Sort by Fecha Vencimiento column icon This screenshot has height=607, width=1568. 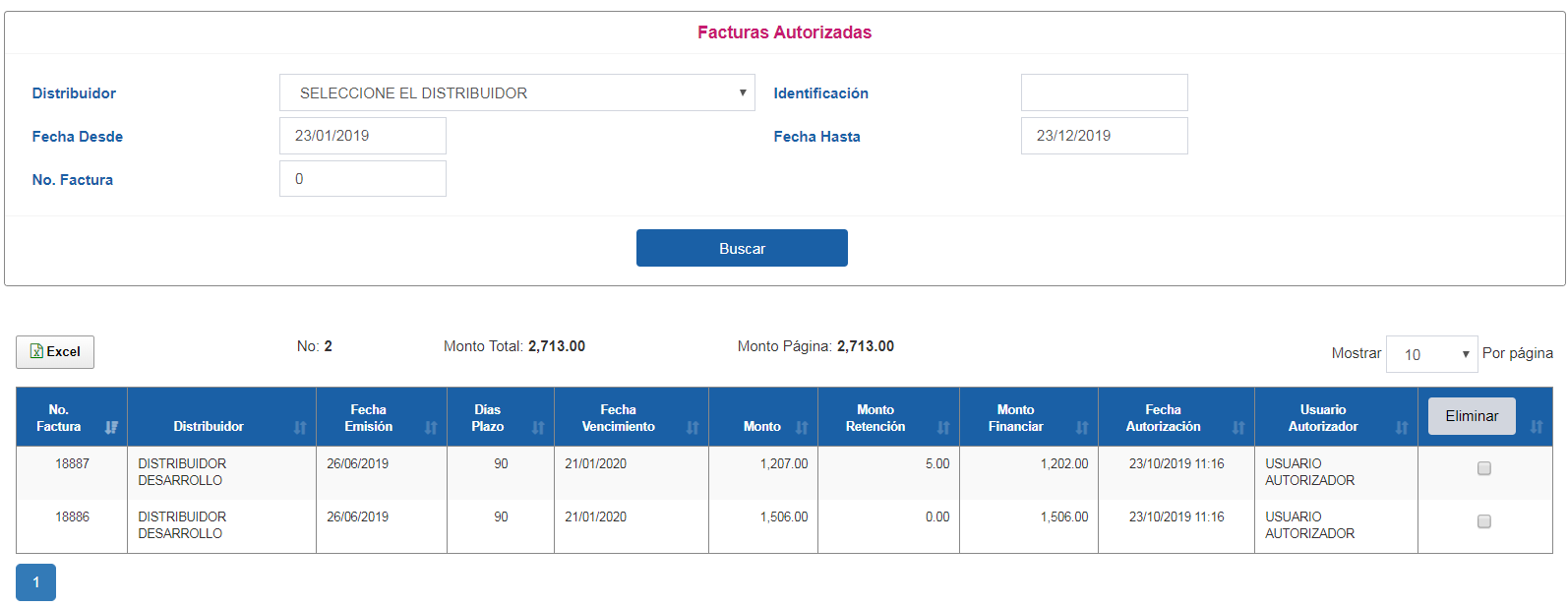pos(693,427)
